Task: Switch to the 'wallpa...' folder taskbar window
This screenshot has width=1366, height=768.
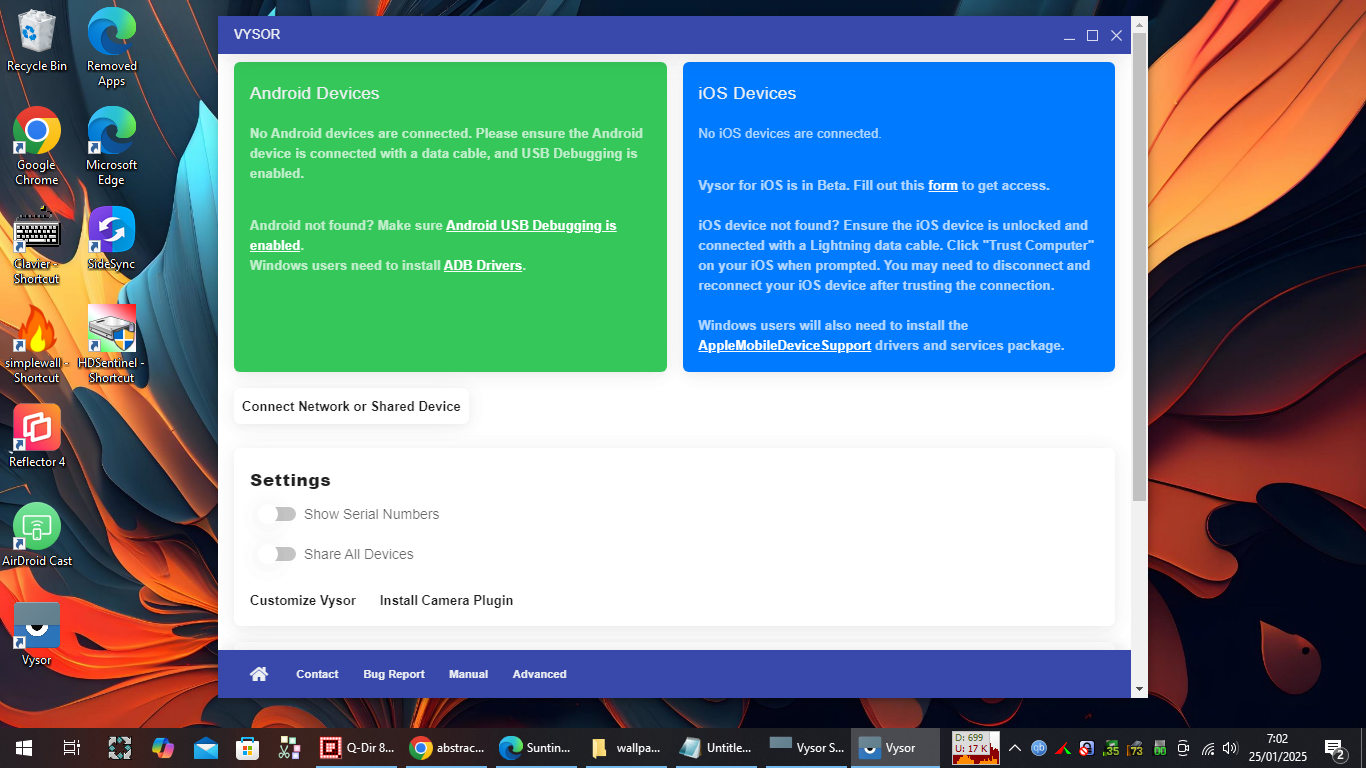Action: (x=626, y=748)
